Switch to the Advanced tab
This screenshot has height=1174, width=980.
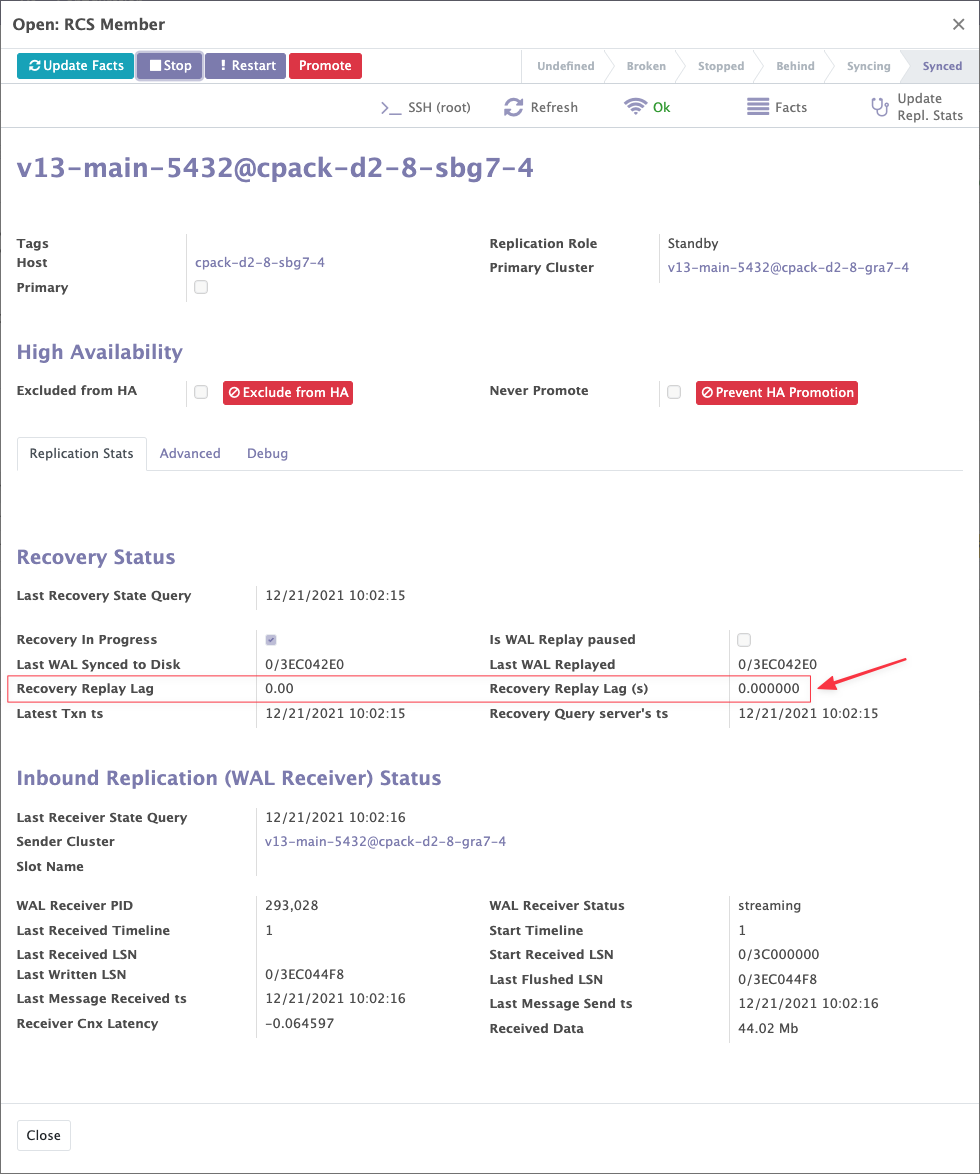point(190,454)
